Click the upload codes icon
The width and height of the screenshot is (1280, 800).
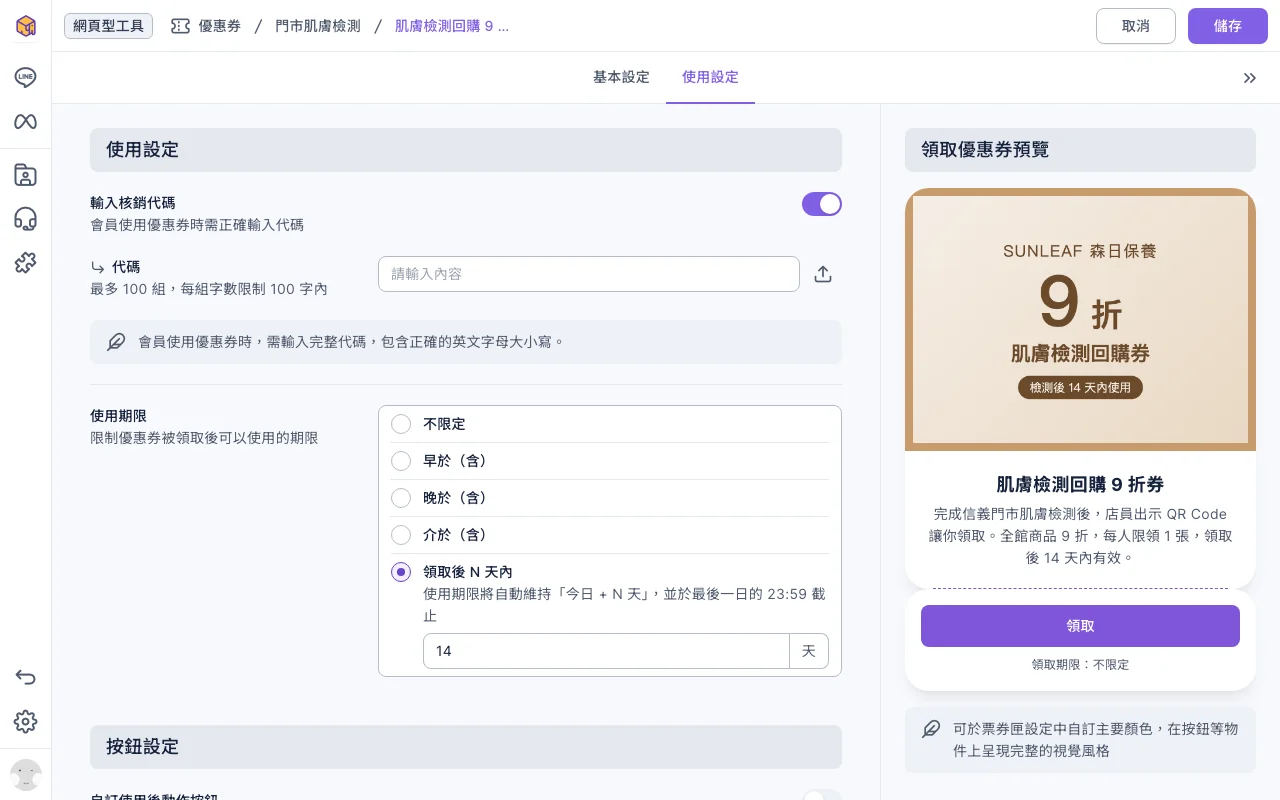[x=823, y=274]
